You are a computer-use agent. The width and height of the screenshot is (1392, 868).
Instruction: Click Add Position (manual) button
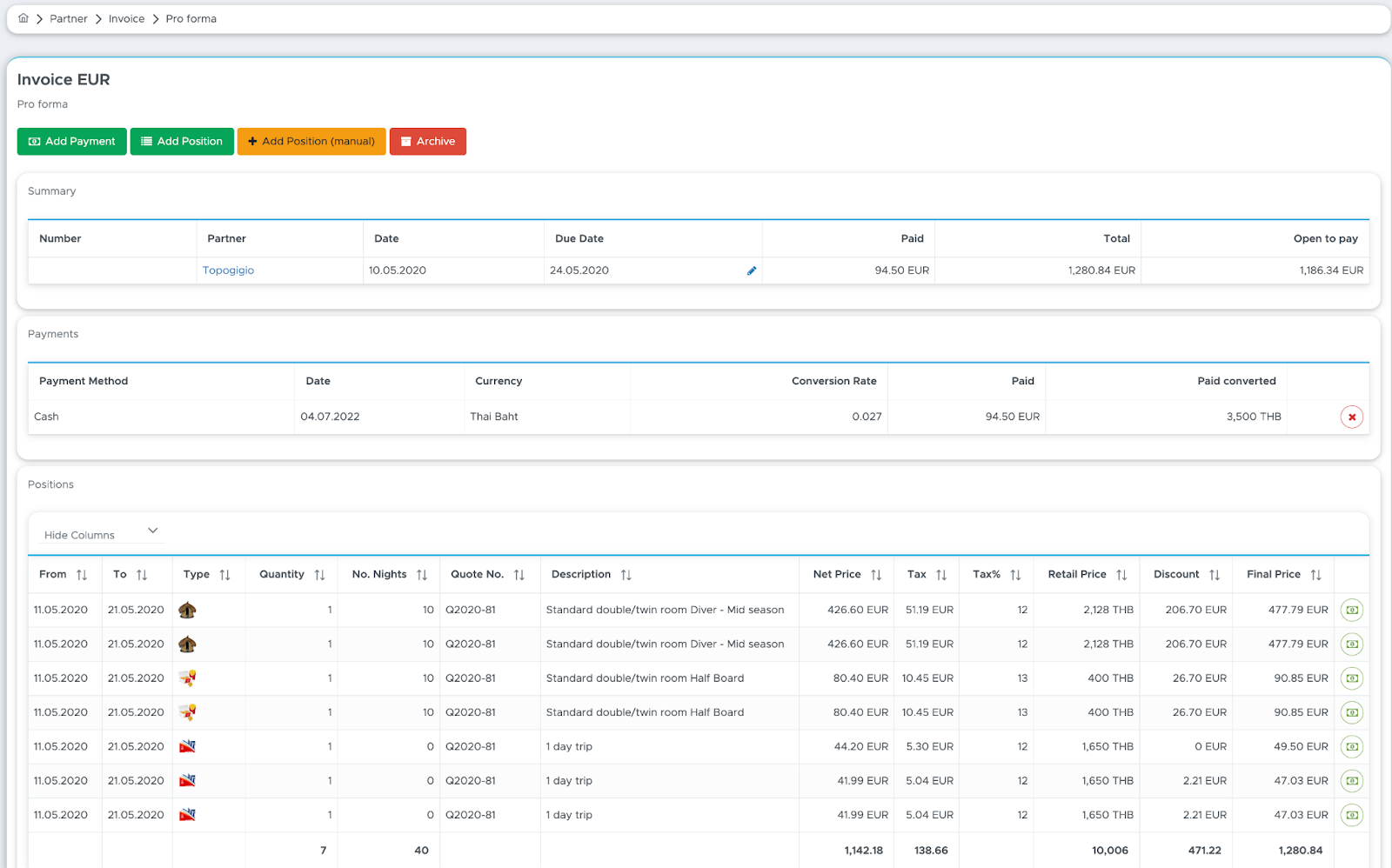pos(311,141)
